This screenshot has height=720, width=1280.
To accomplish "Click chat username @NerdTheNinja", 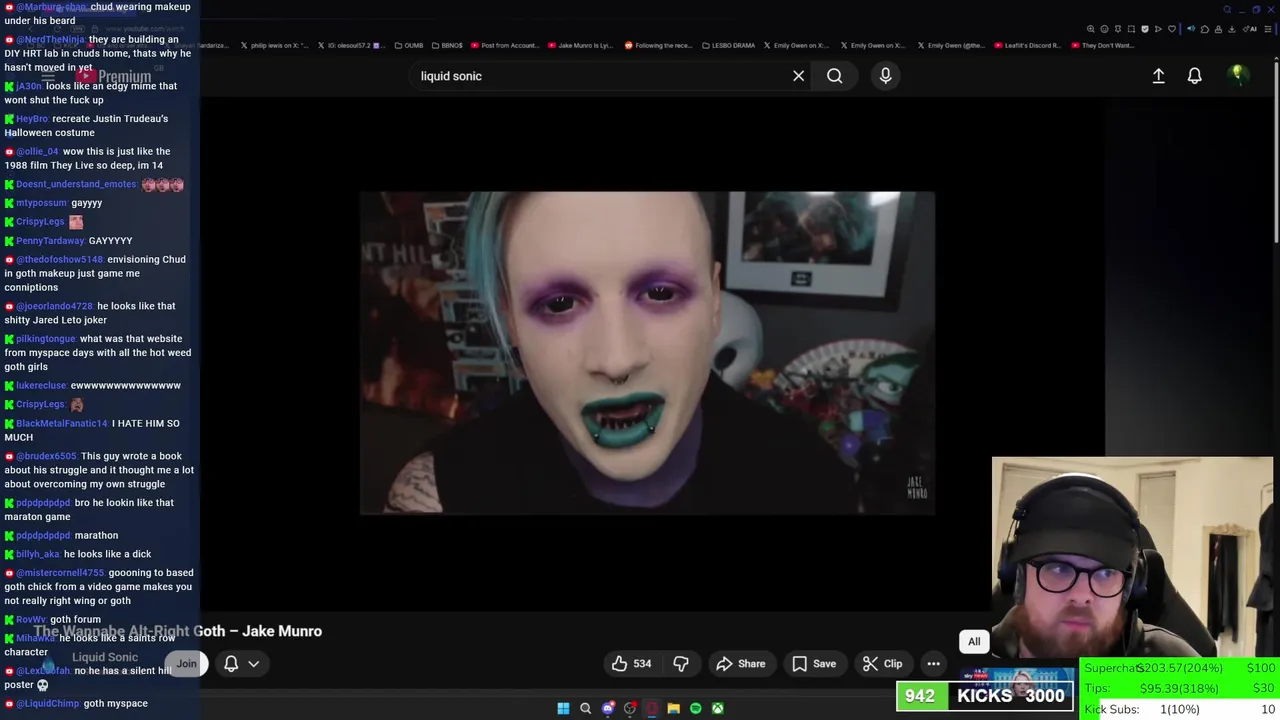I will tap(50, 40).
